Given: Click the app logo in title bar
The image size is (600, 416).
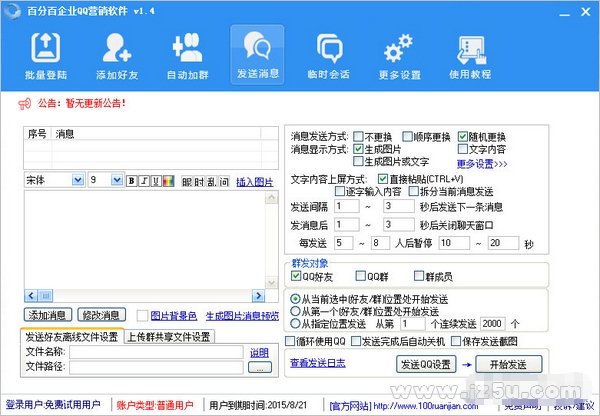Looking at the screenshot, I should click(x=12, y=11).
